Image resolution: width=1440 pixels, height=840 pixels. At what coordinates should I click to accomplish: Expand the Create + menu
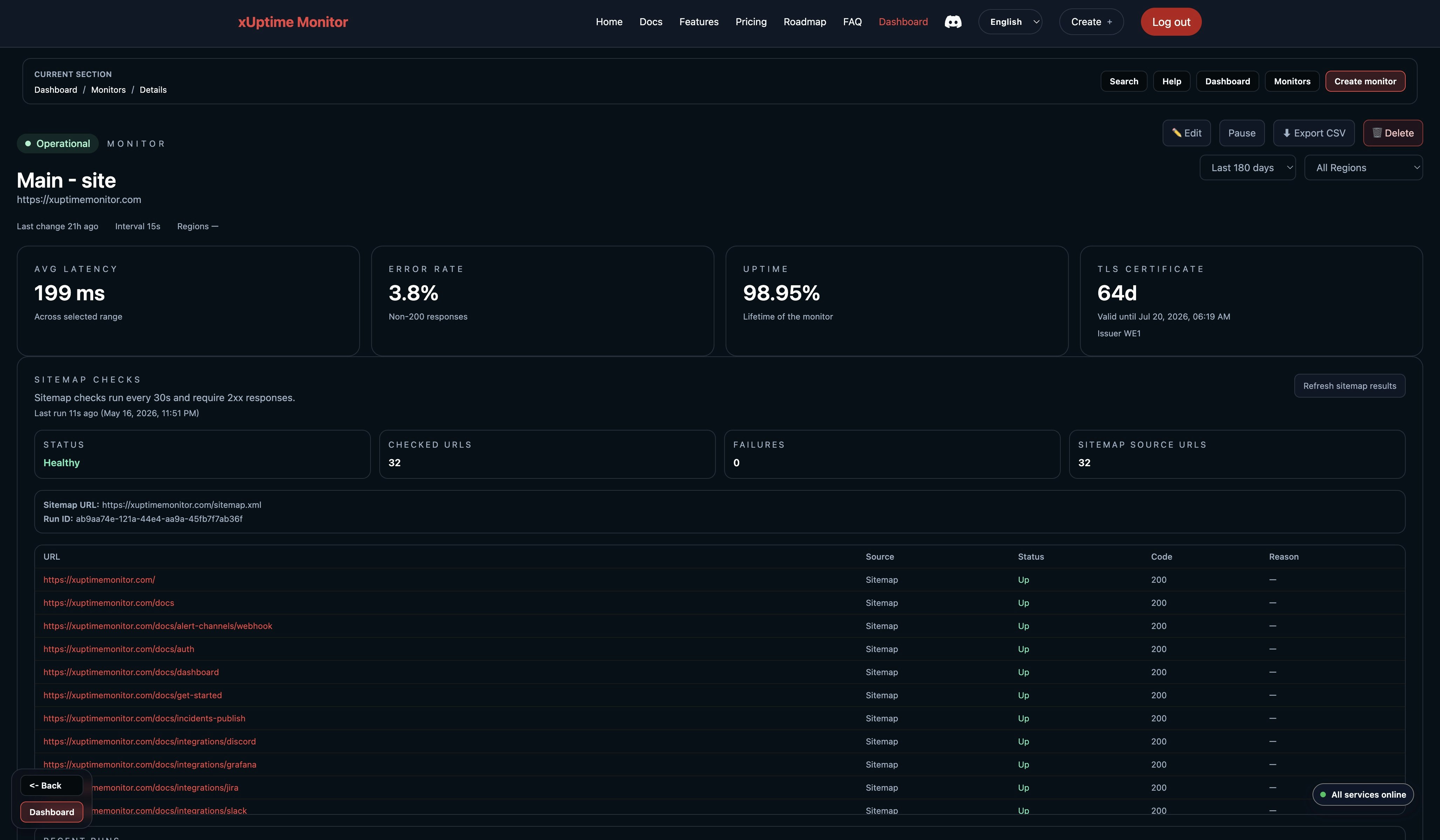[1091, 22]
